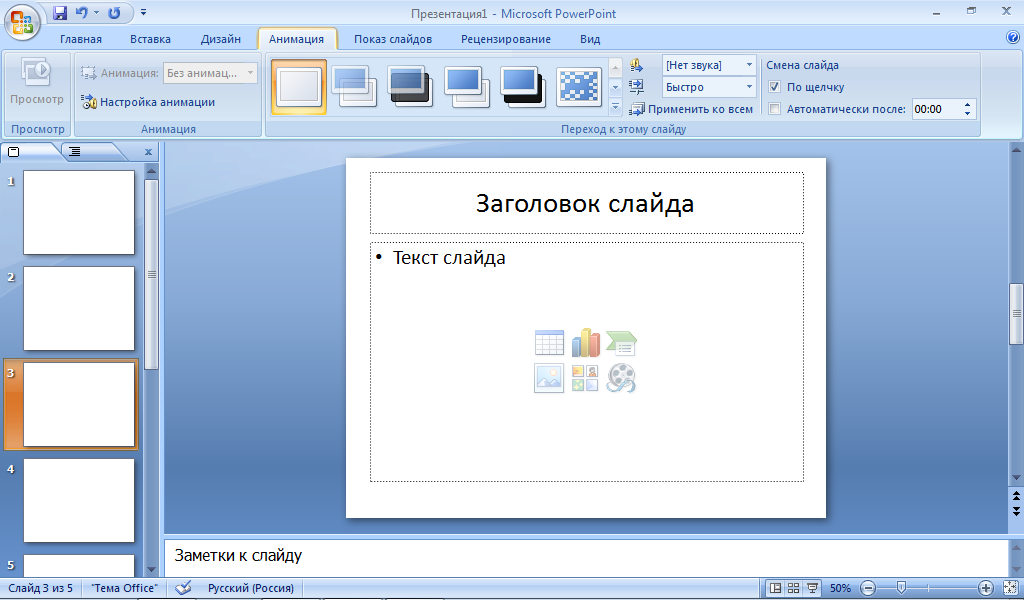Screen dimensions: 1024x600
Task: Click the Текст слайда bullet text
Action: [449, 258]
